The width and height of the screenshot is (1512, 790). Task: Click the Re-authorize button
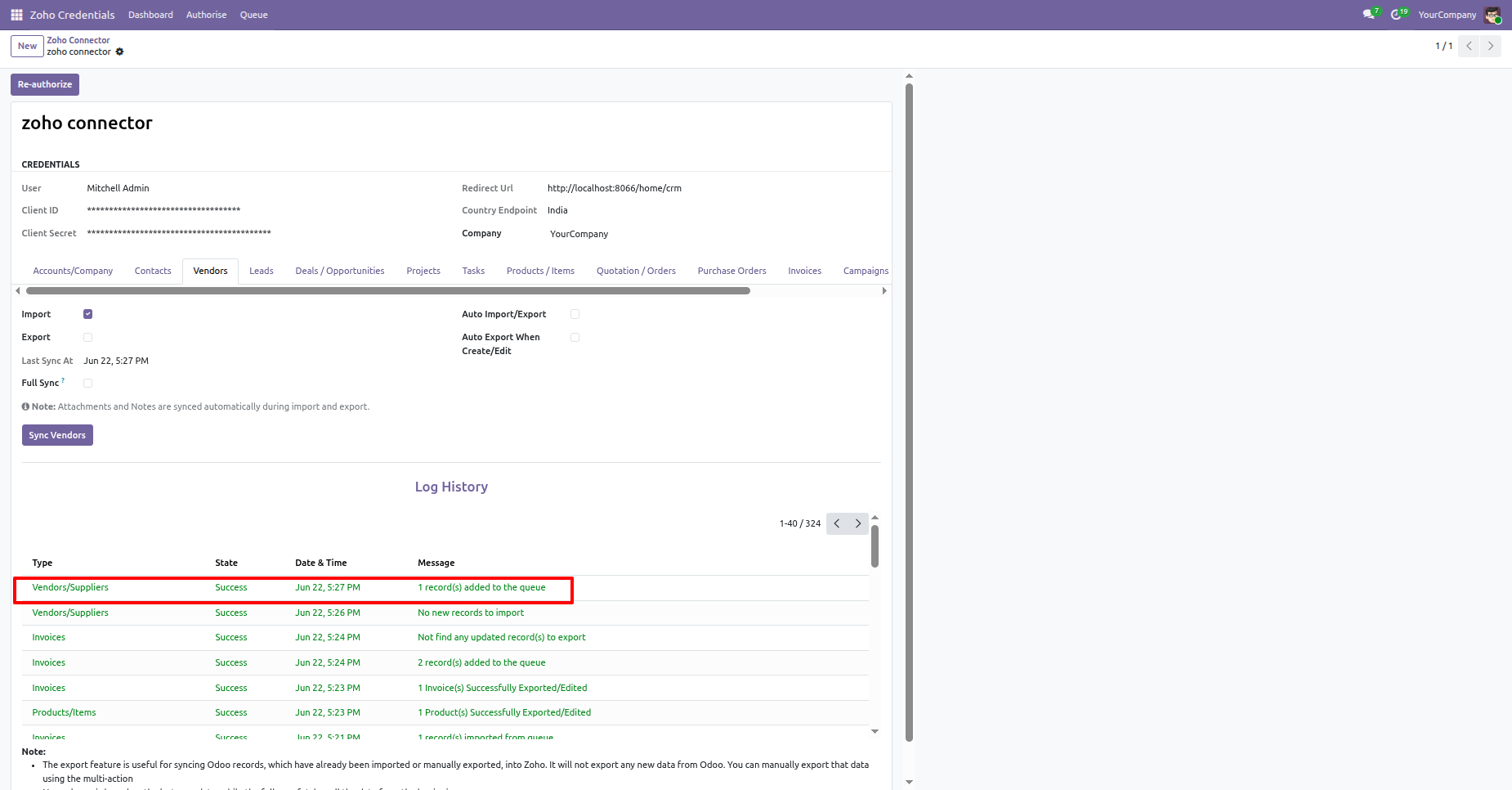tap(45, 84)
